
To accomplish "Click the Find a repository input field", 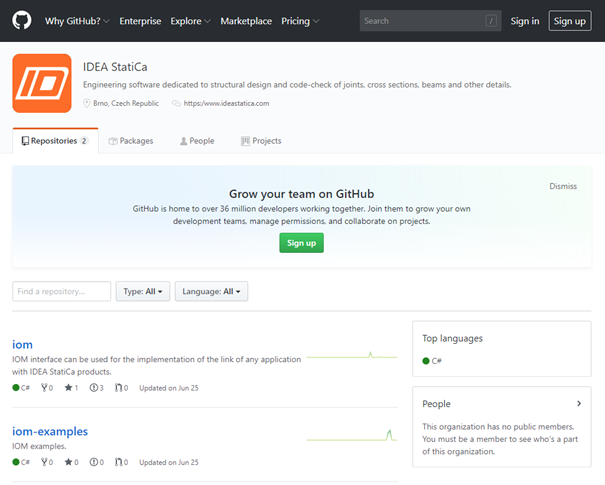I will [61, 291].
